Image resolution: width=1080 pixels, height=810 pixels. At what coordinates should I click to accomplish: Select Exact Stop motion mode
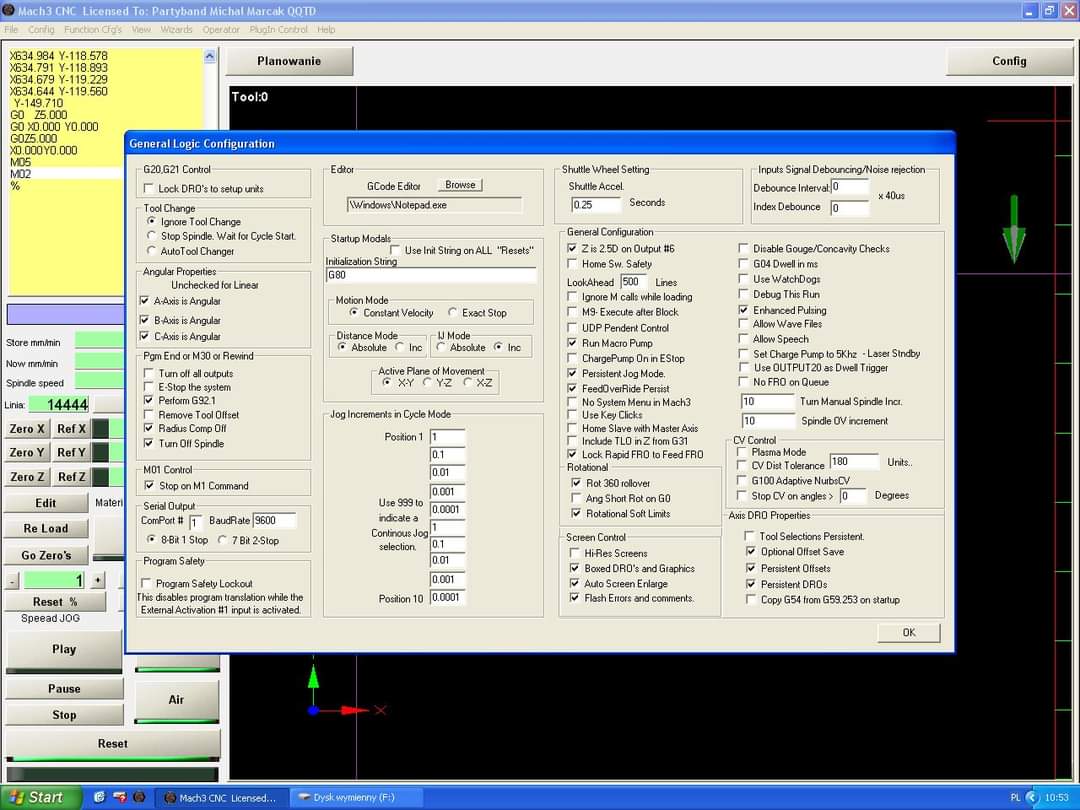(453, 313)
